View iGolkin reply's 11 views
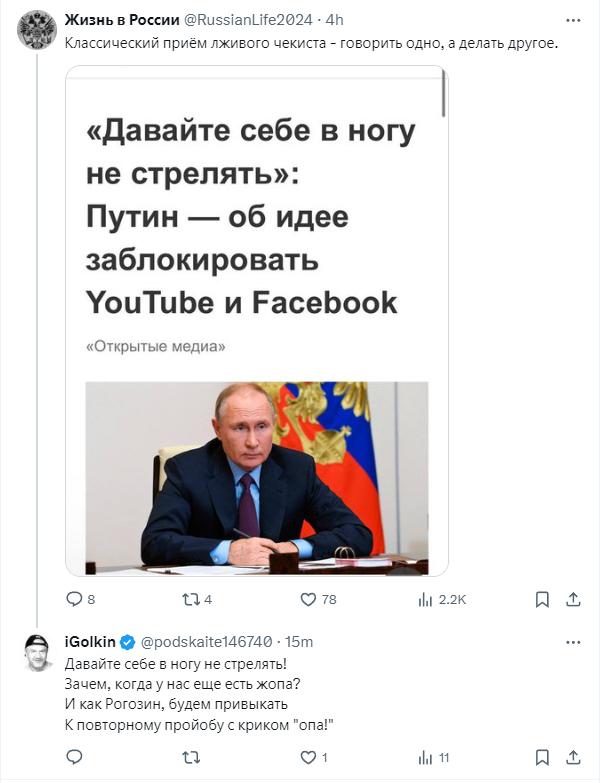600x783 pixels. click(434, 758)
